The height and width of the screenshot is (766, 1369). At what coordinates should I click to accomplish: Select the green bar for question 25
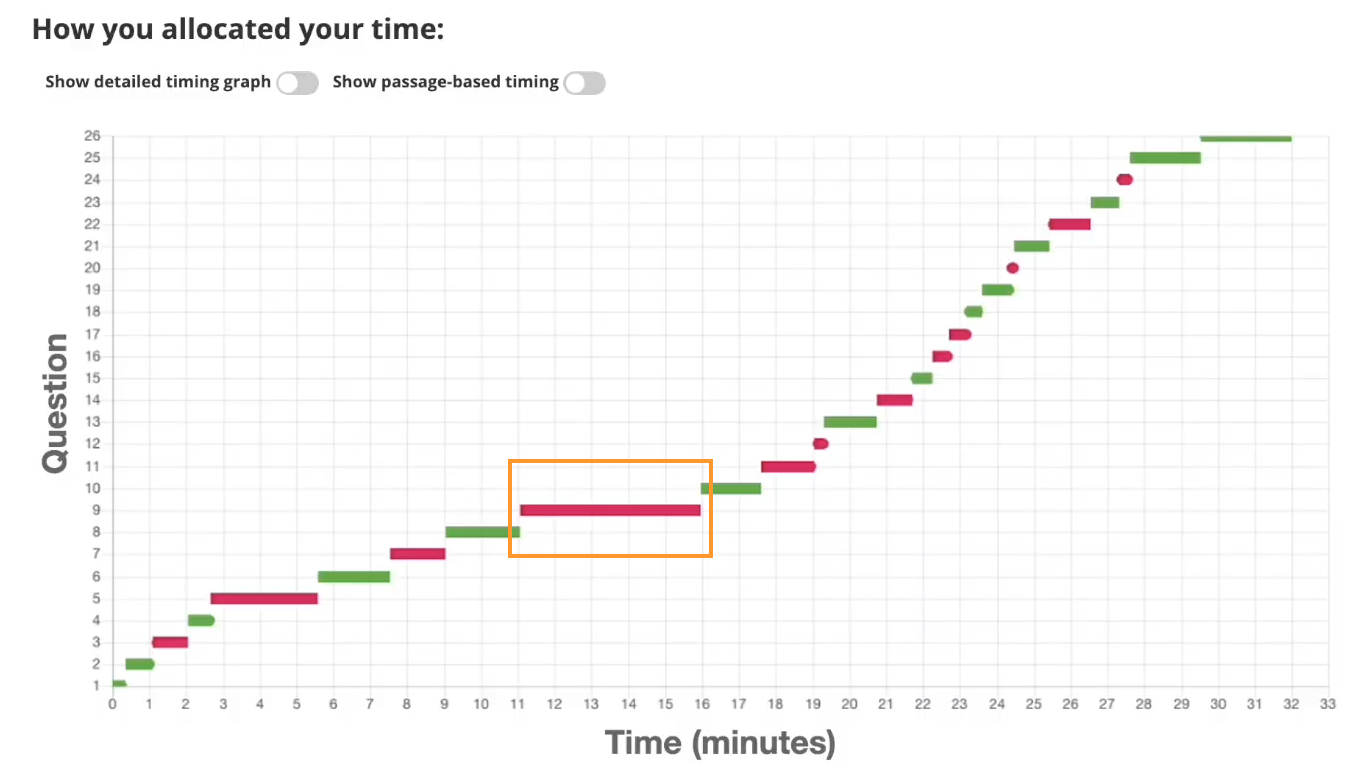1165,158
